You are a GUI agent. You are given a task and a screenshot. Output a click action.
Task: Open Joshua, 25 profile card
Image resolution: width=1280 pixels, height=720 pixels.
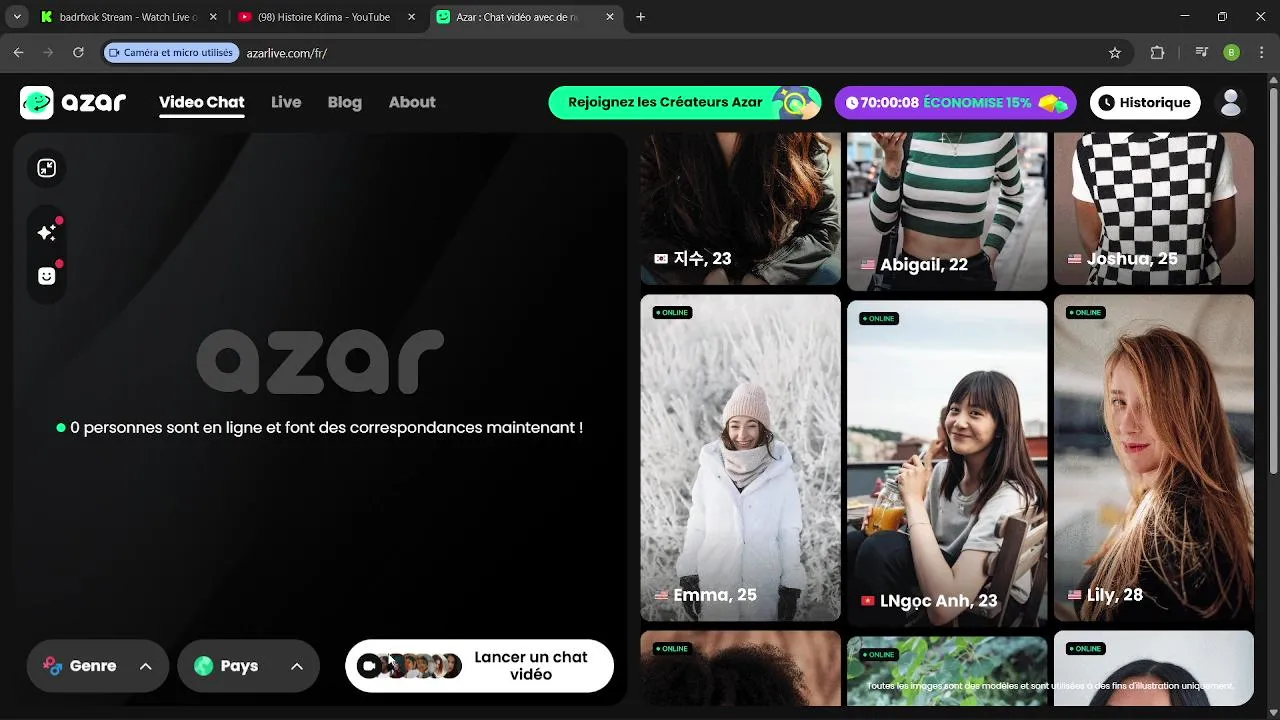pyautogui.click(x=1154, y=208)
